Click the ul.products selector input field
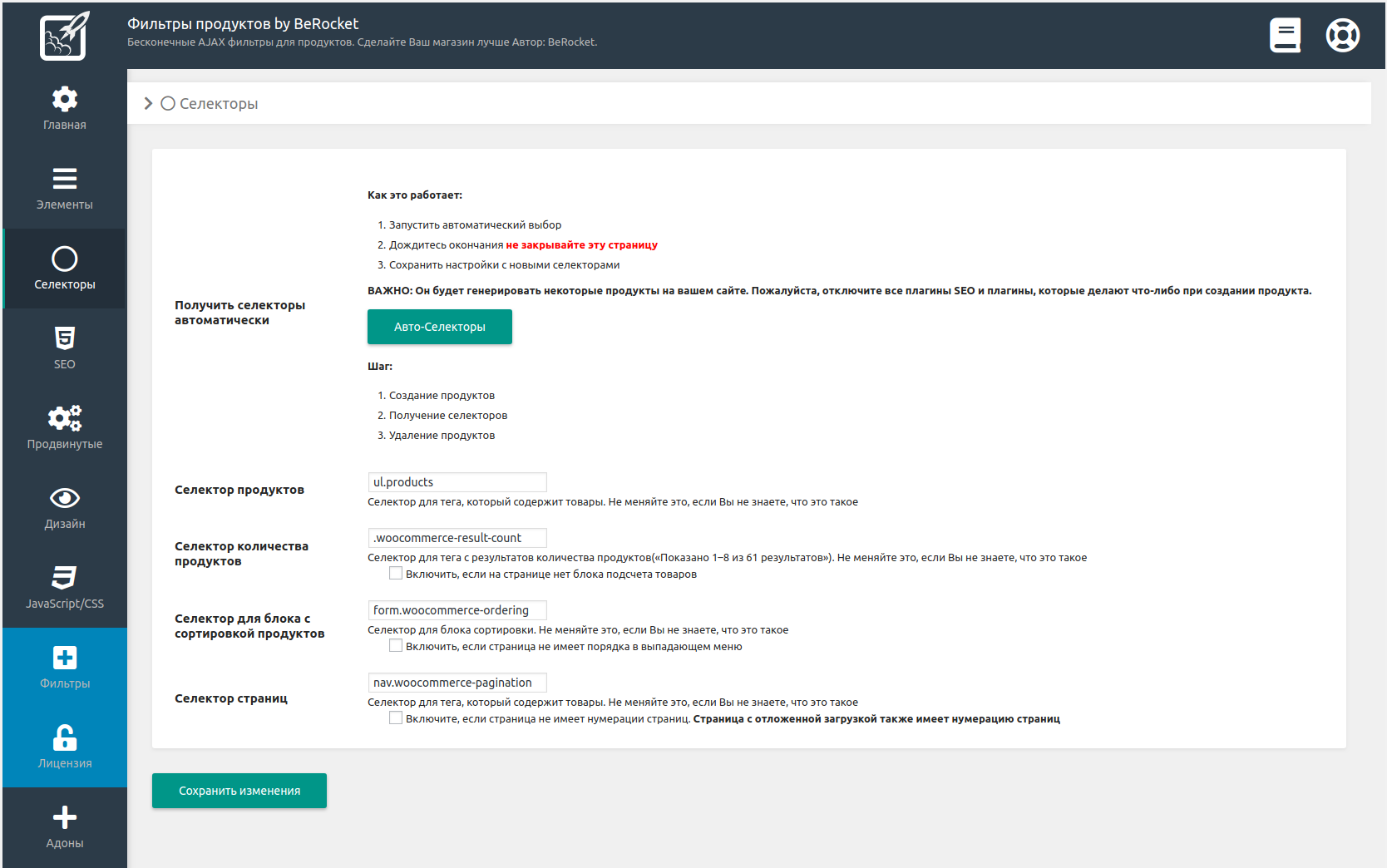This screenshot has height=868, width=1387. (457, 482)
